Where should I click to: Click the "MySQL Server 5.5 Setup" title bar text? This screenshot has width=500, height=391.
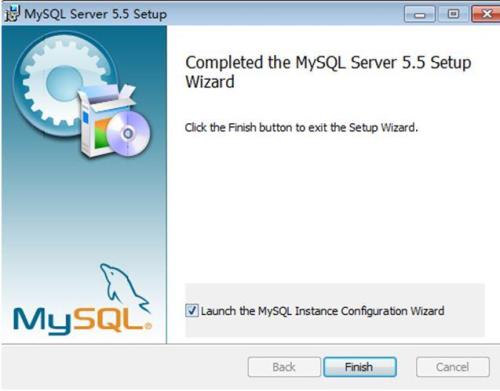[95, 14]
